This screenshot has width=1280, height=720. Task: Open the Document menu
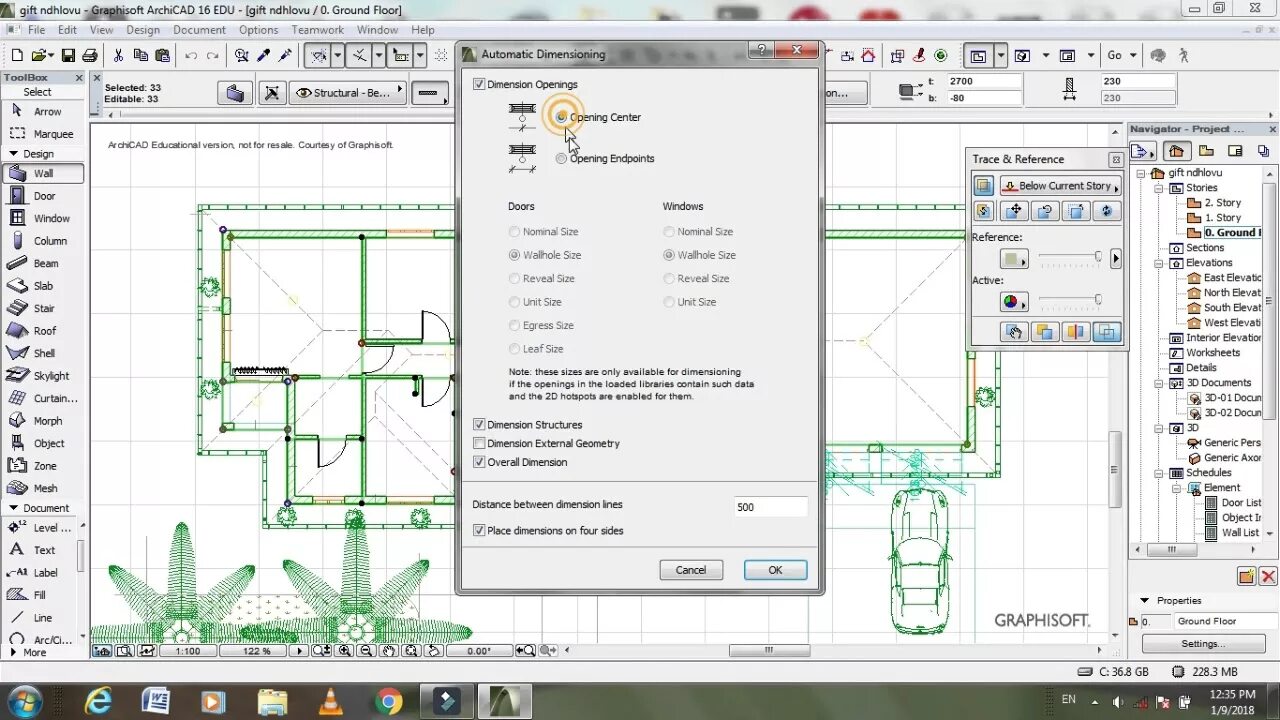pyautogui.click(x=199, y=30)
